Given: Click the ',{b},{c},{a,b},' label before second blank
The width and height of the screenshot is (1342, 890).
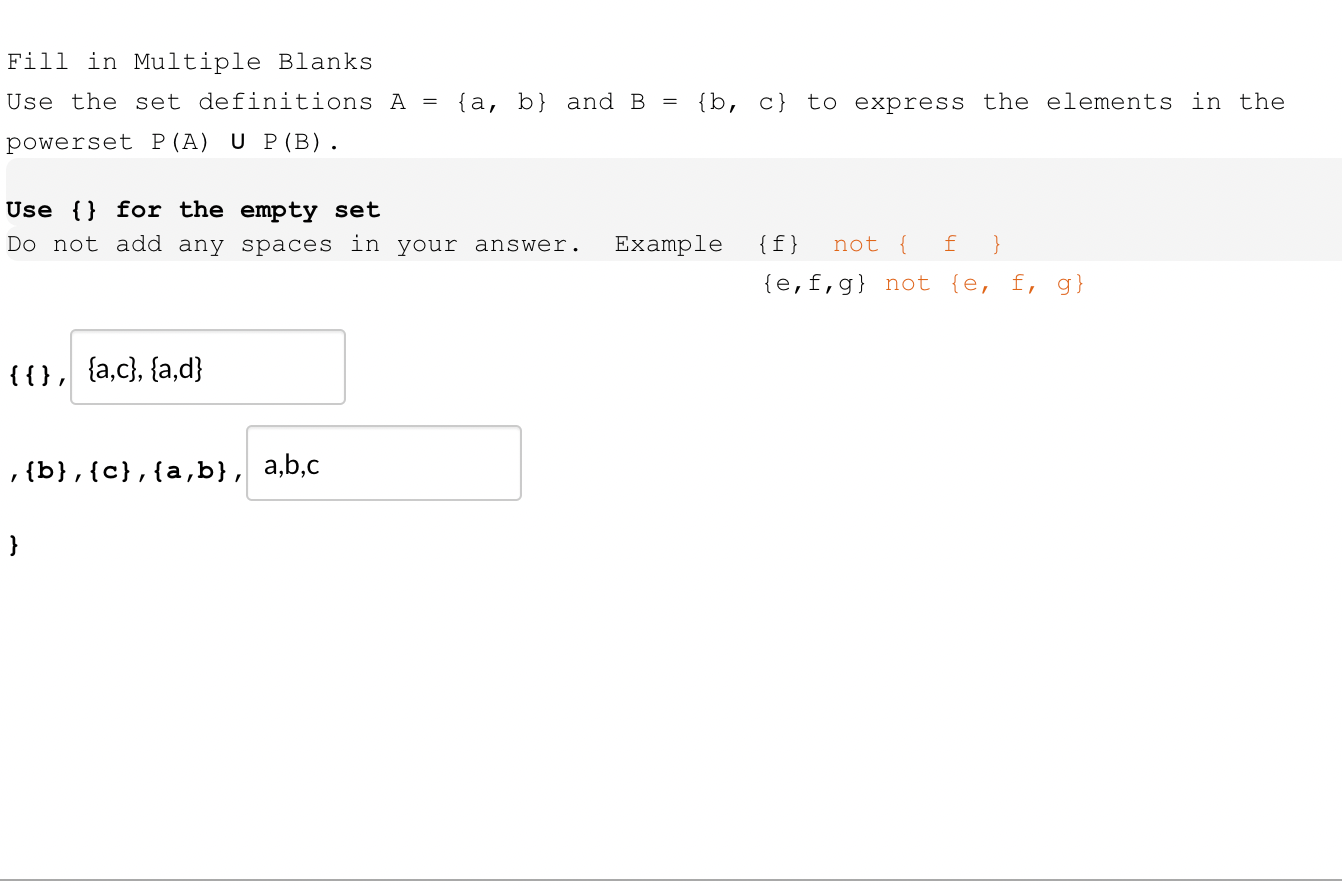Looking at the screenshot, I should pos(125,470).
